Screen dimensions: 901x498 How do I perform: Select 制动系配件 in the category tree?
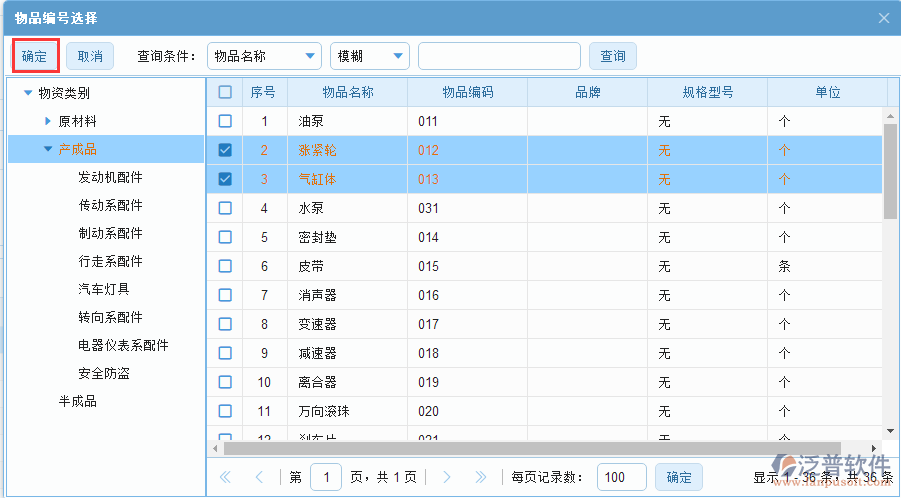(110, 233)
